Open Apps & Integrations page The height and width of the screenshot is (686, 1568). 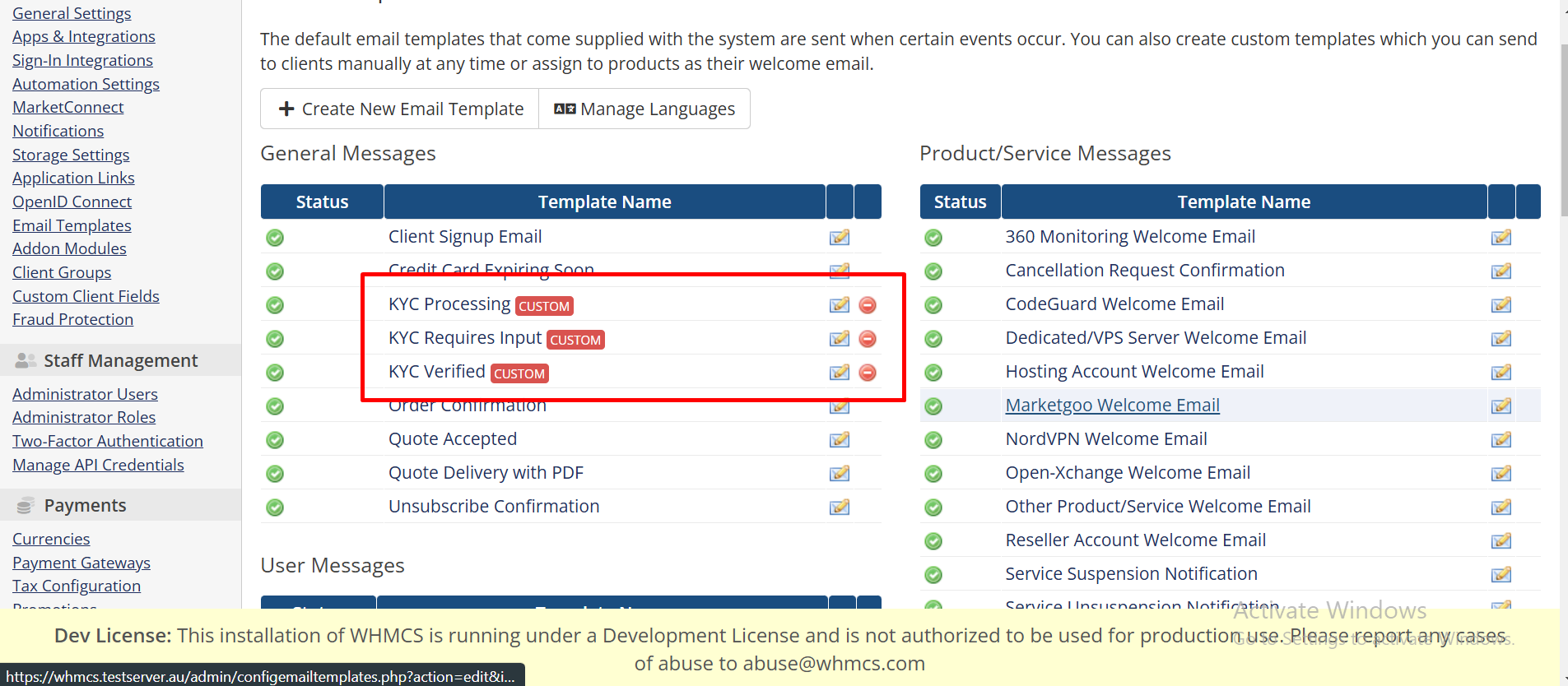coord(84,37)
